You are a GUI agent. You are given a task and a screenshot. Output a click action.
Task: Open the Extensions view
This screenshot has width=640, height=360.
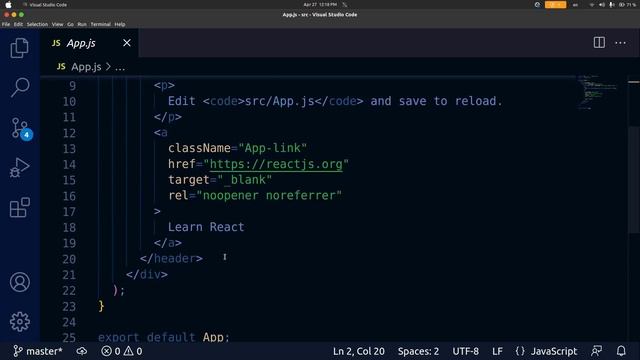tap(20, 207)
